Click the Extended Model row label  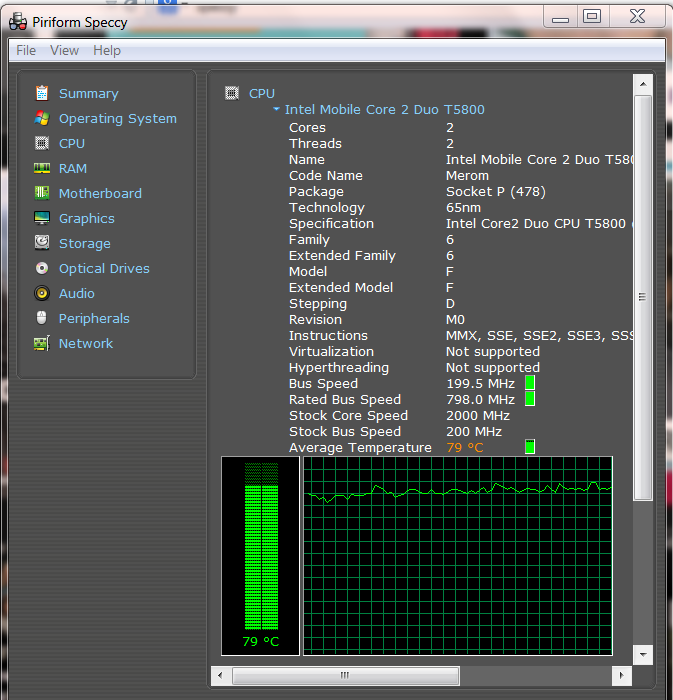(x=341, y=288)
